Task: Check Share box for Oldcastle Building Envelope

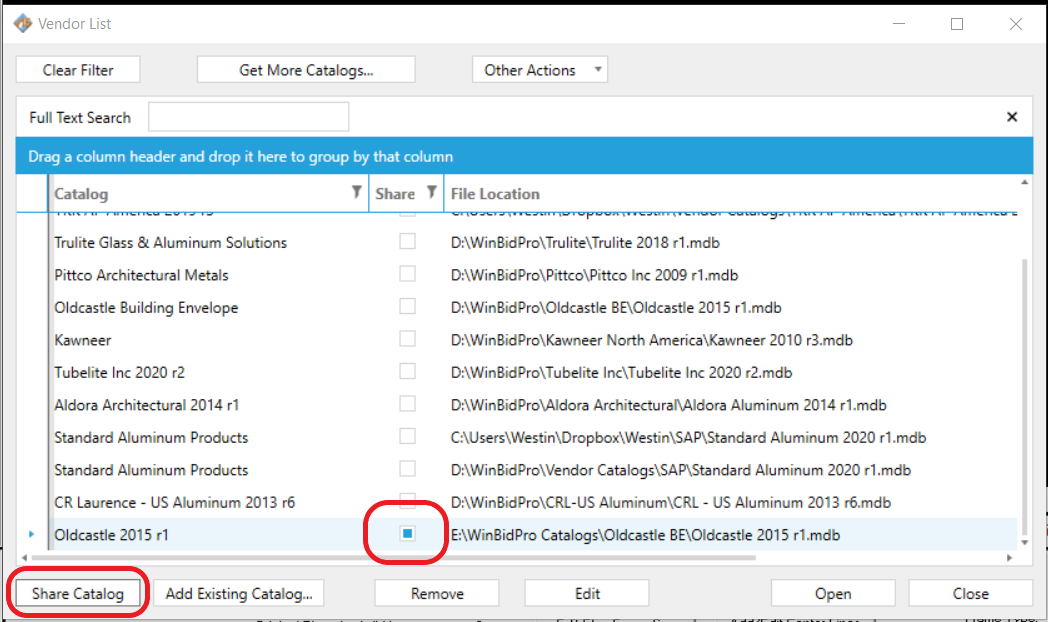Action: click(x=407, y=306)
